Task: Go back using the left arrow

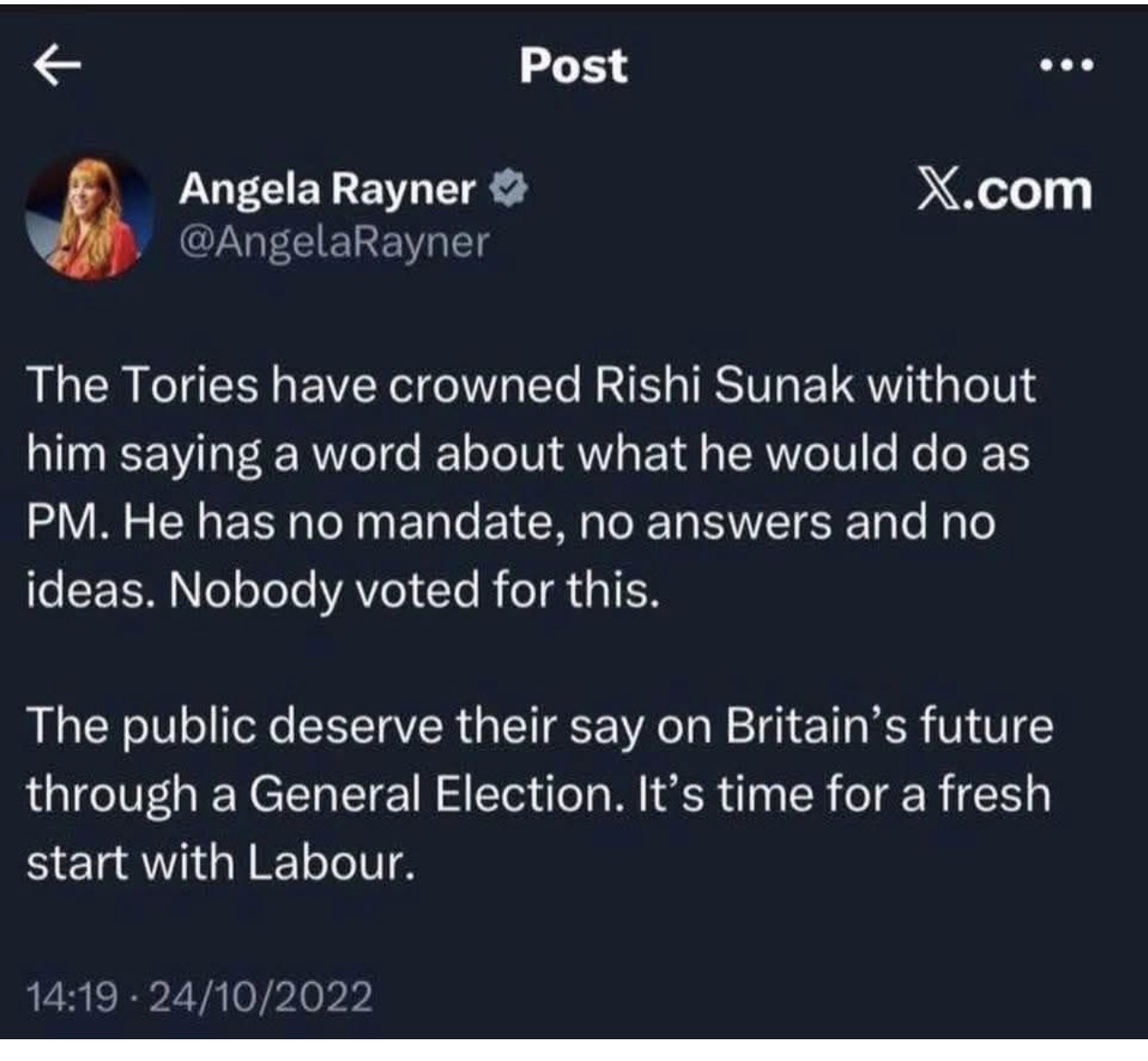Action: [x=57, y=67]
